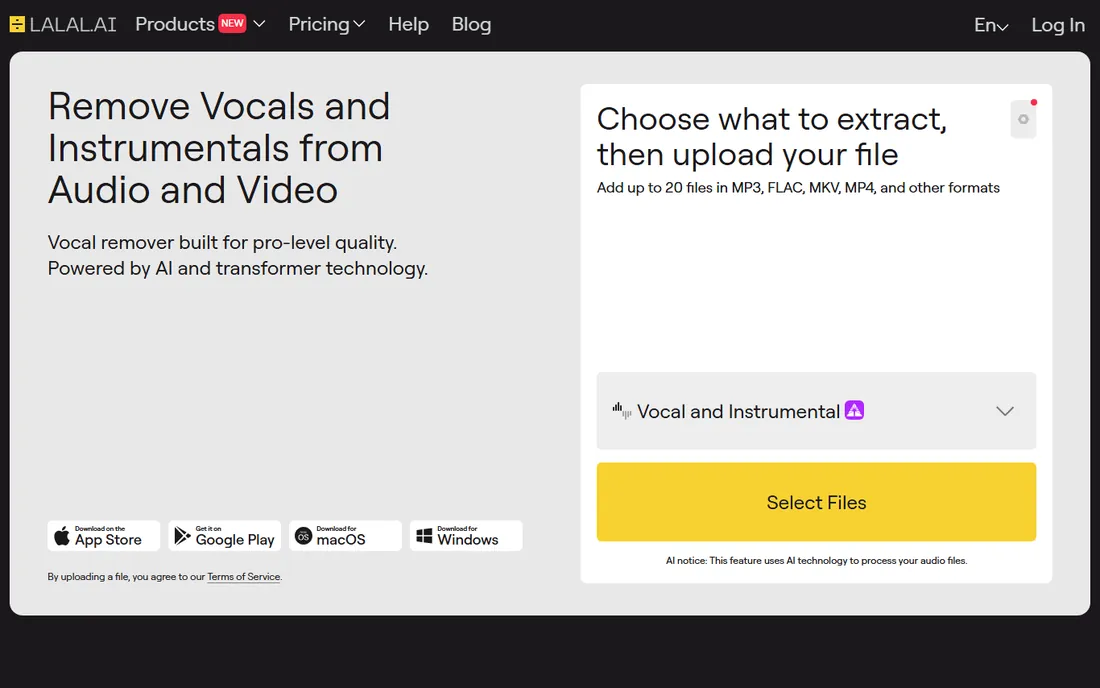This screenshot has height=688, width=1100.
Task: Expand the Products menu chevron
Action: (259, 24)
